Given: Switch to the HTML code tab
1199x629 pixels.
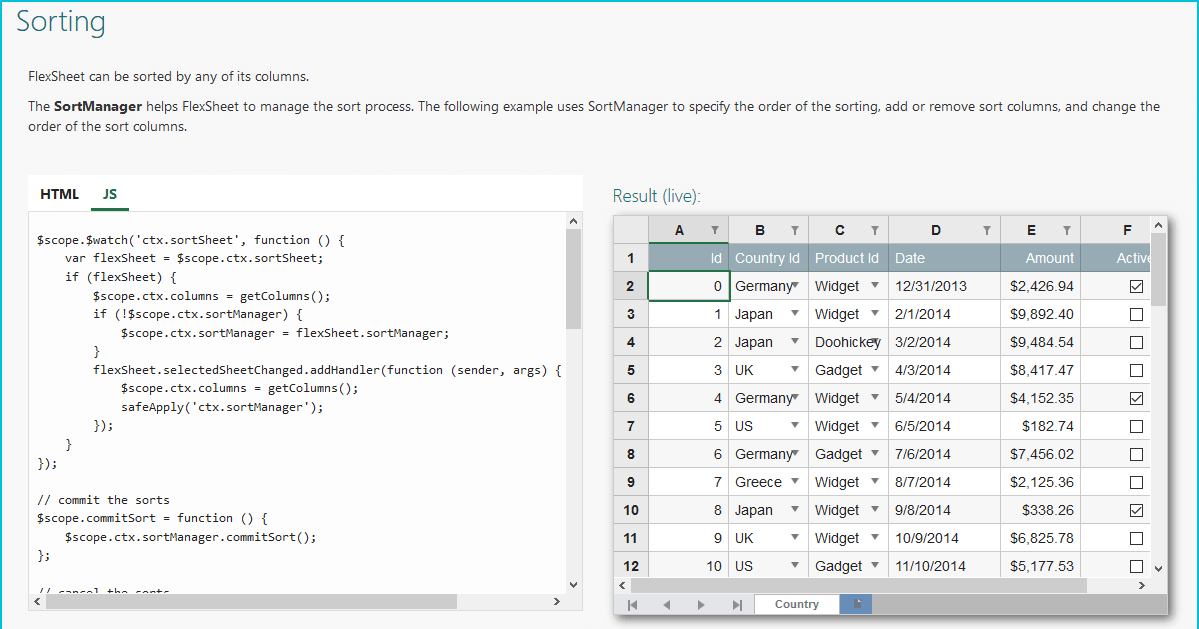Looking at the screenshot, I should pyautogui.click(x=59, y=194).
